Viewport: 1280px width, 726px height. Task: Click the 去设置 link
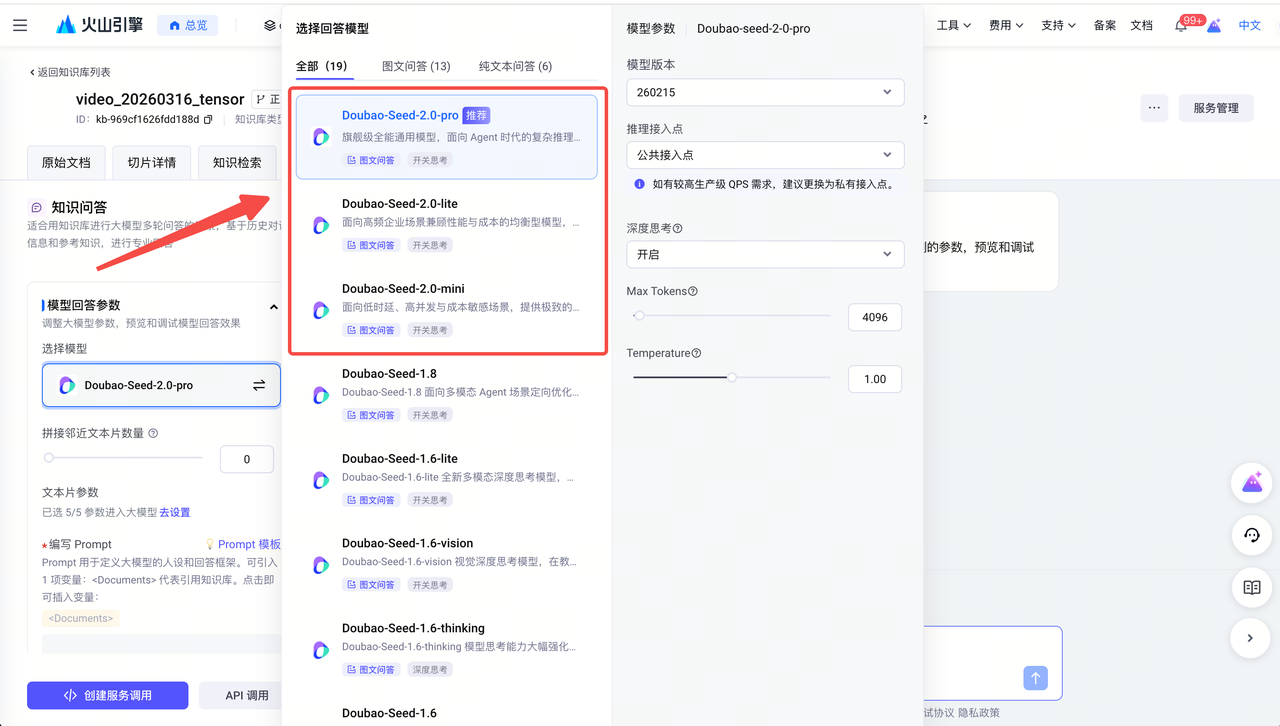coord(175,512)
